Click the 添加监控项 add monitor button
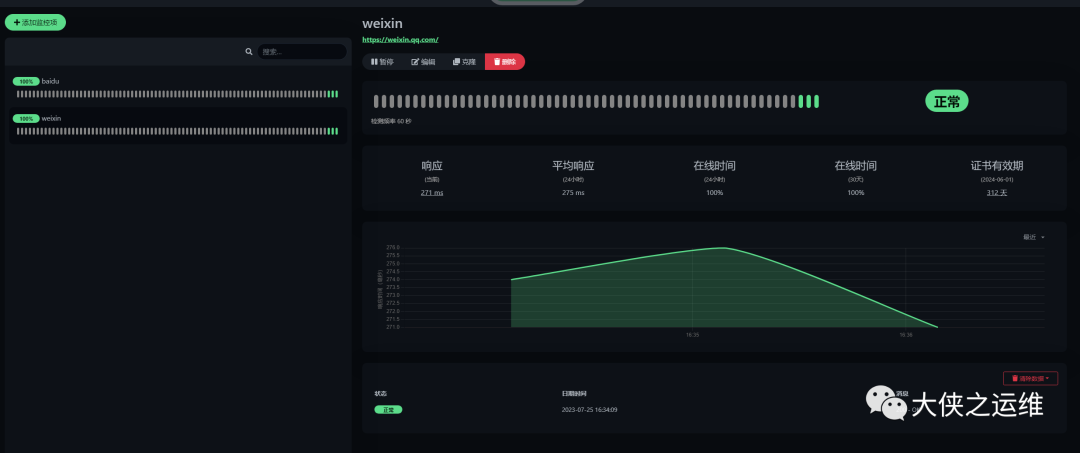 [x=35, y=23]
